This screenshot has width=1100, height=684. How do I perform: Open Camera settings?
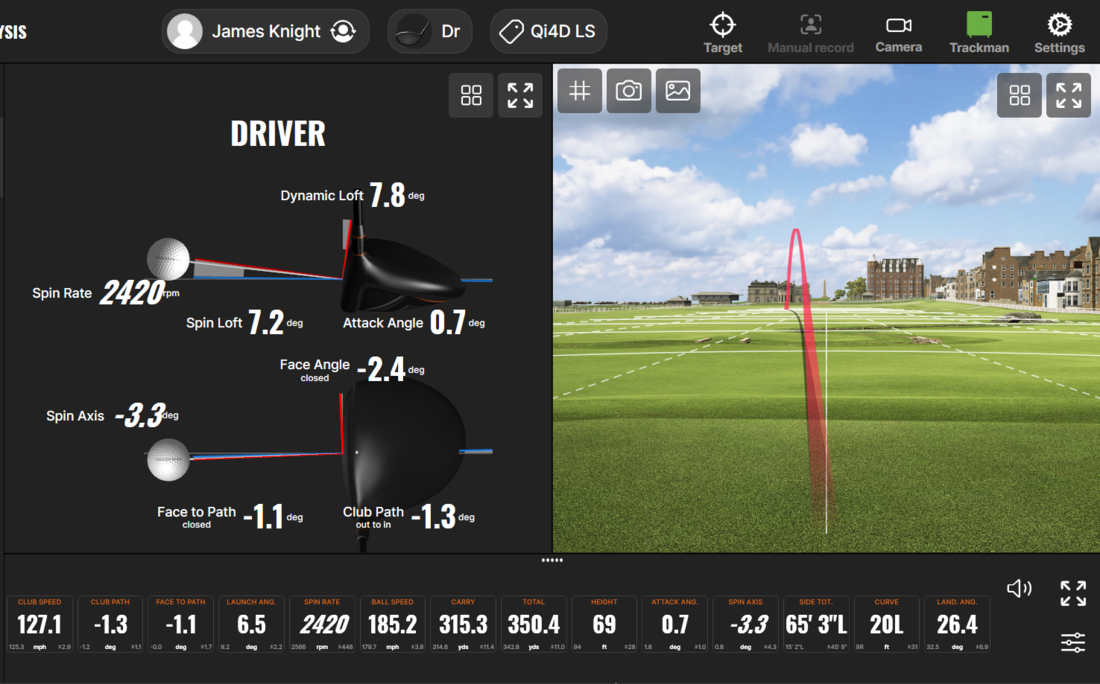(898, 32)
